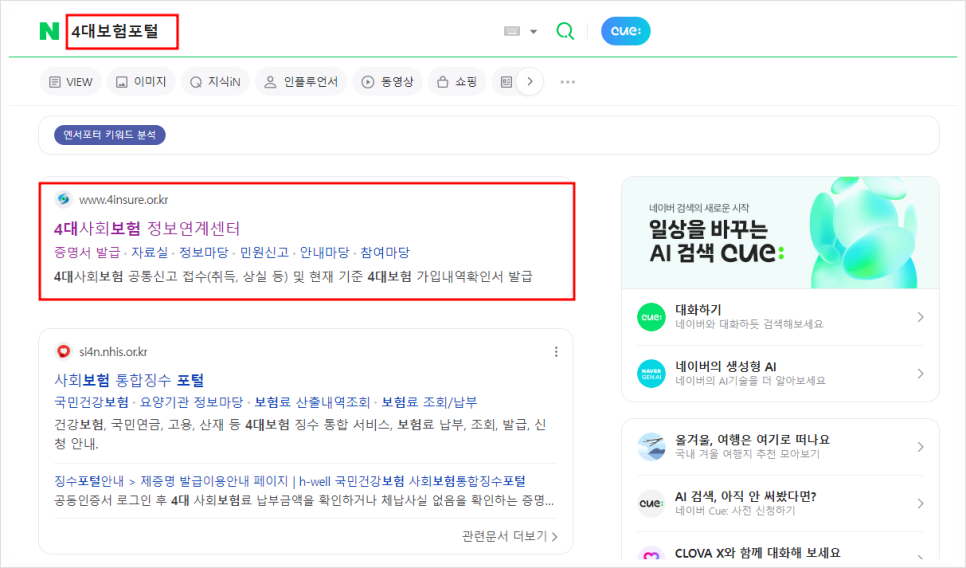Click the green cue: 대화하기 icon
The height and width of the screenshot is (568, 966).
651,317
